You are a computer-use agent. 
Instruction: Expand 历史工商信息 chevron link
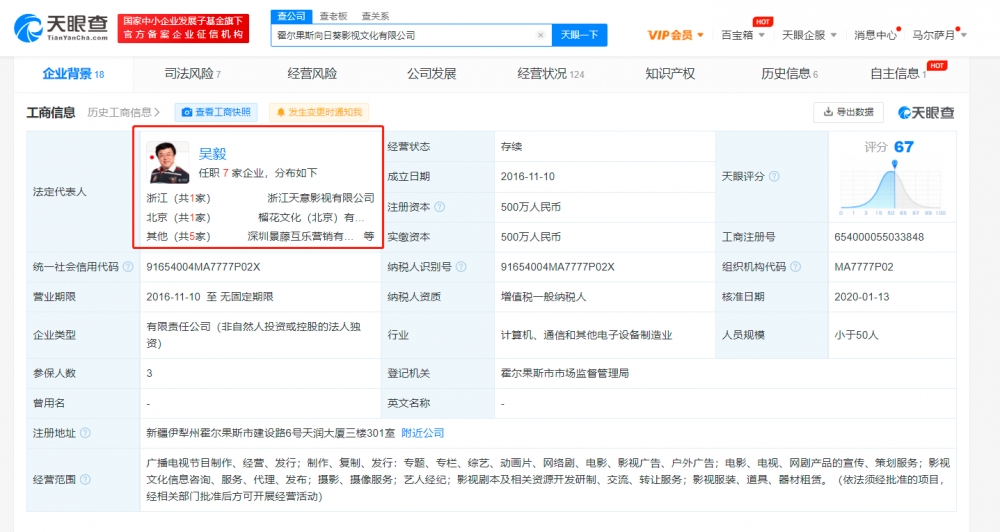click(x=123, y=112)
